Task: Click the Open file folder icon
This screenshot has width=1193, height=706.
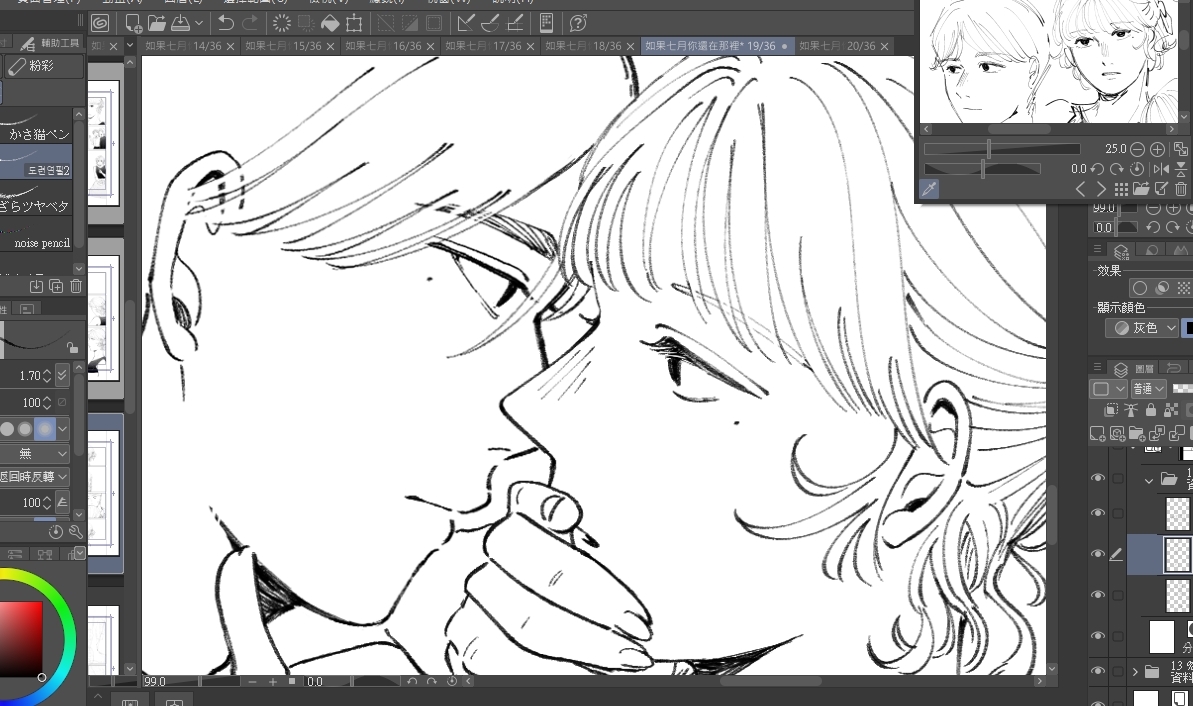Action: [x=156, y=24]
